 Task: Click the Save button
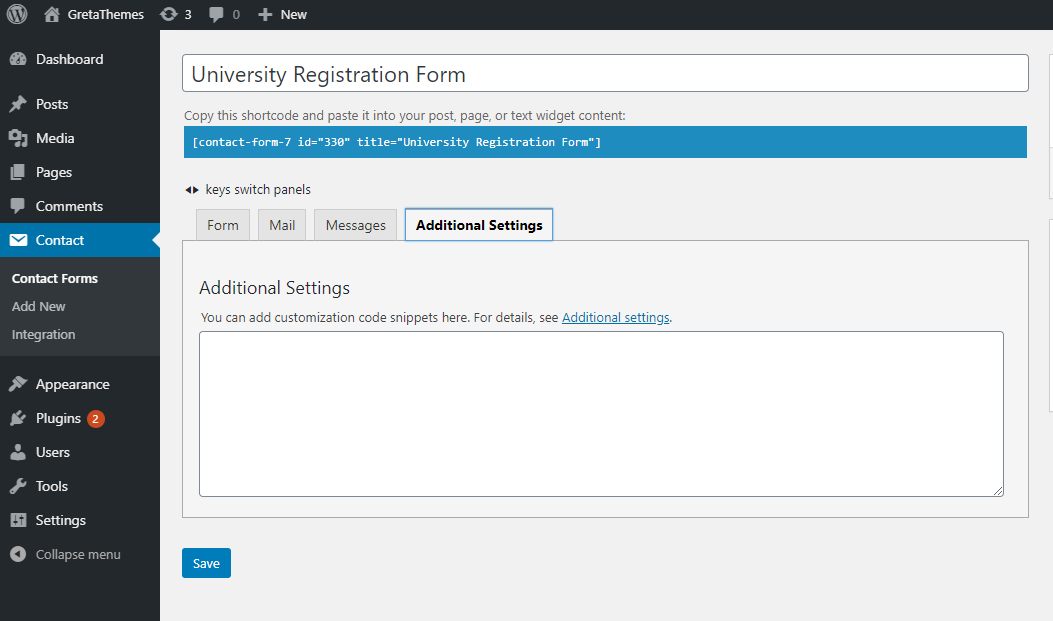point(206,562)
